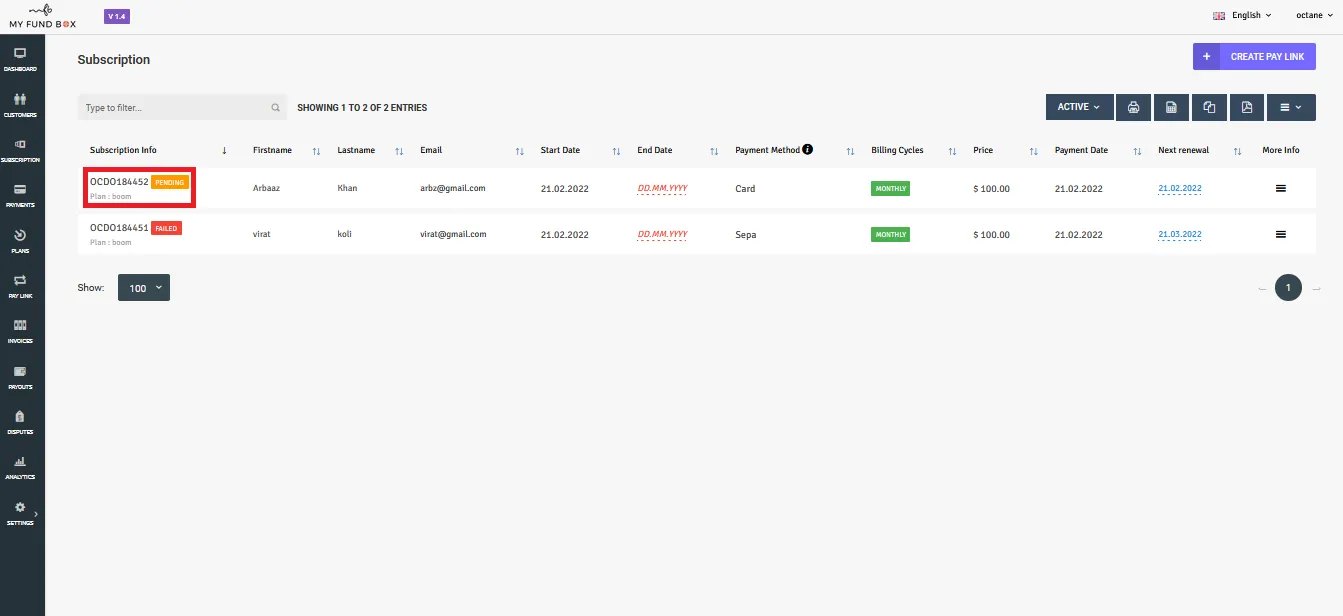Image resolution: width=1343 pixels, height=616 pixels.
Task: Open the English language dropdown
Action: pos(1242,15)
